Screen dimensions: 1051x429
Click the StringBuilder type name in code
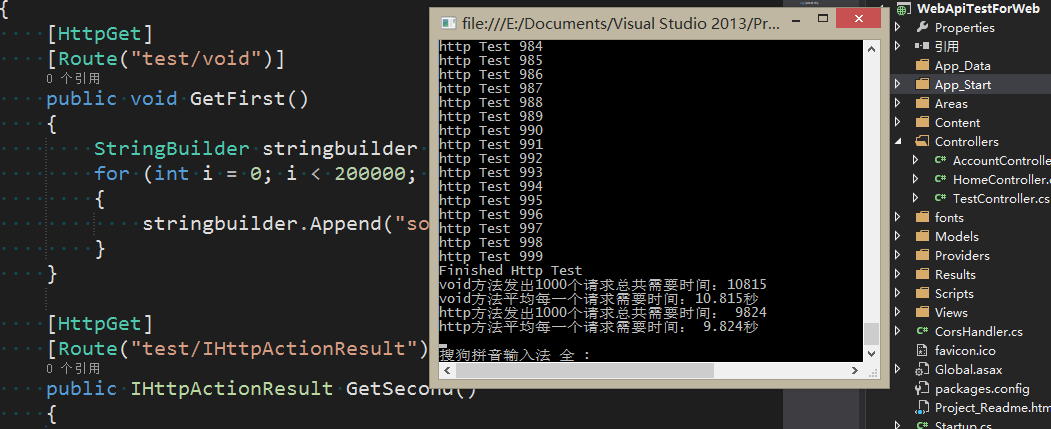tap(172, 148)
